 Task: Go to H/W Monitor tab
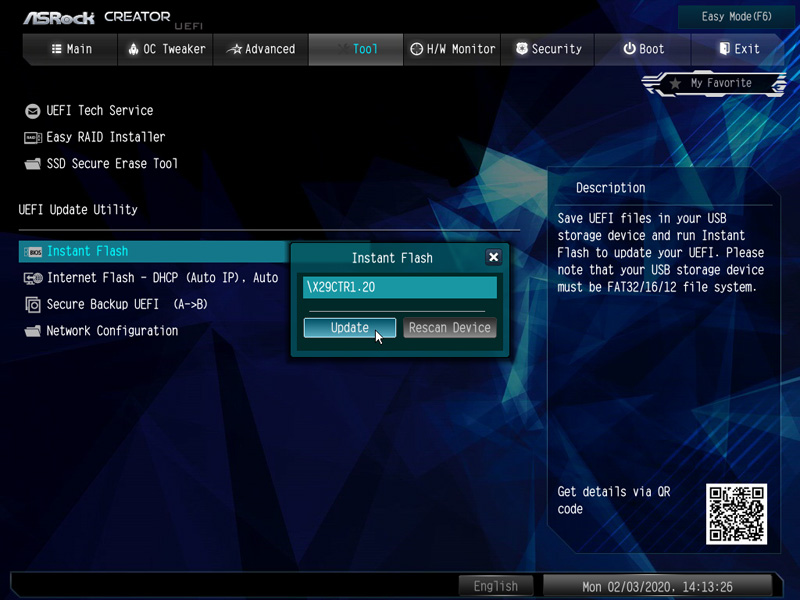coord(452,49)
